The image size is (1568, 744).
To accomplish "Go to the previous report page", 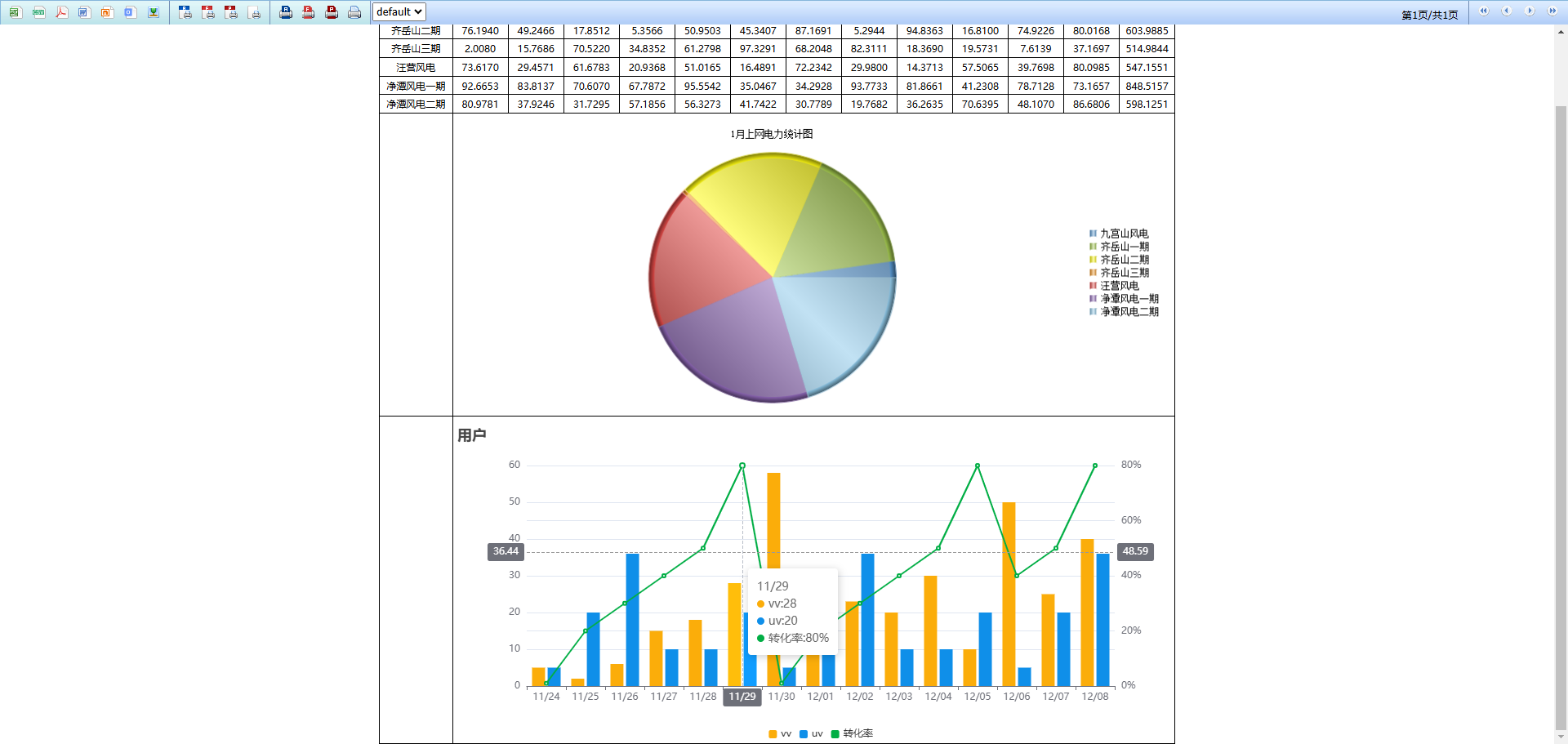I will pos(1507,11).
